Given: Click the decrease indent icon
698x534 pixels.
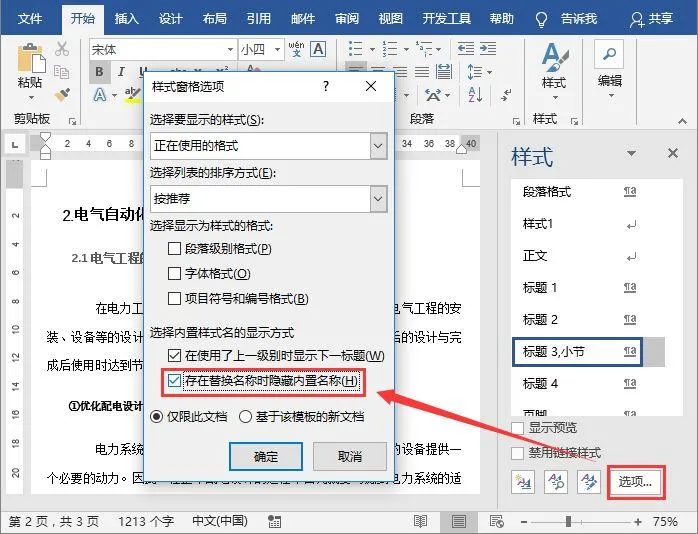Looking at the screenshot, I should (x=466, y=49).
